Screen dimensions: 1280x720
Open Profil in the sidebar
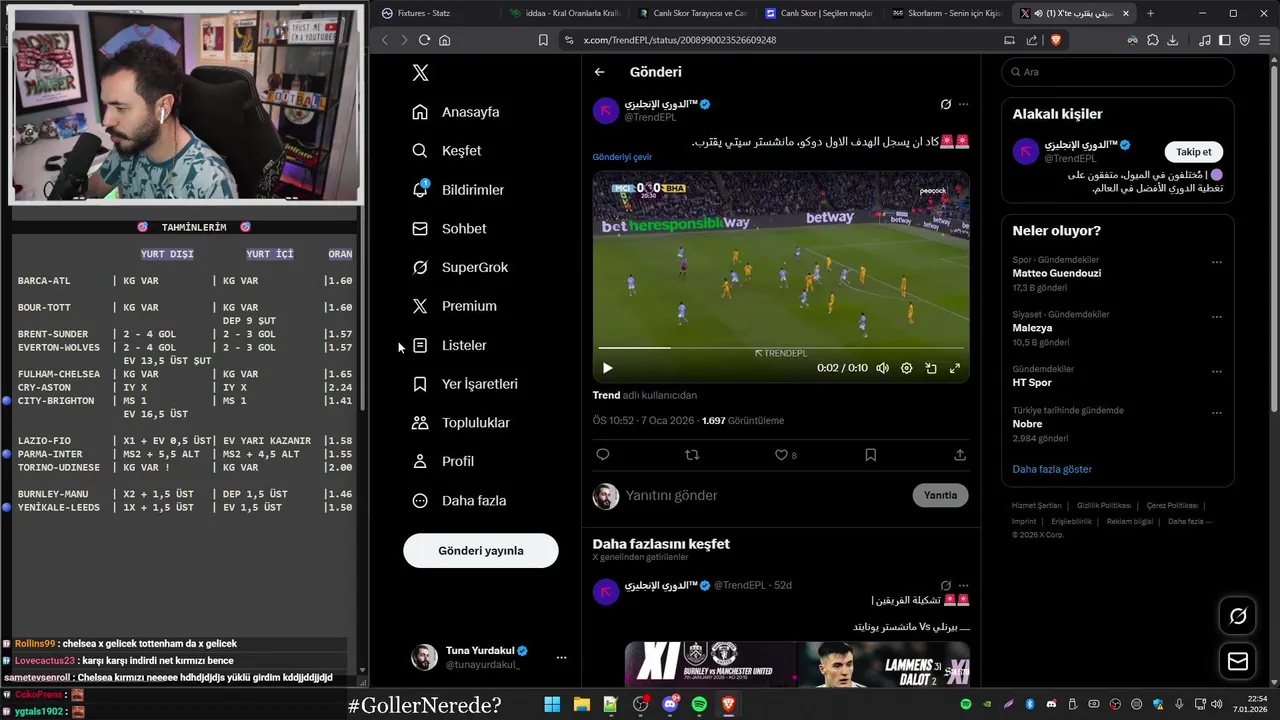[x=443, y=461]
